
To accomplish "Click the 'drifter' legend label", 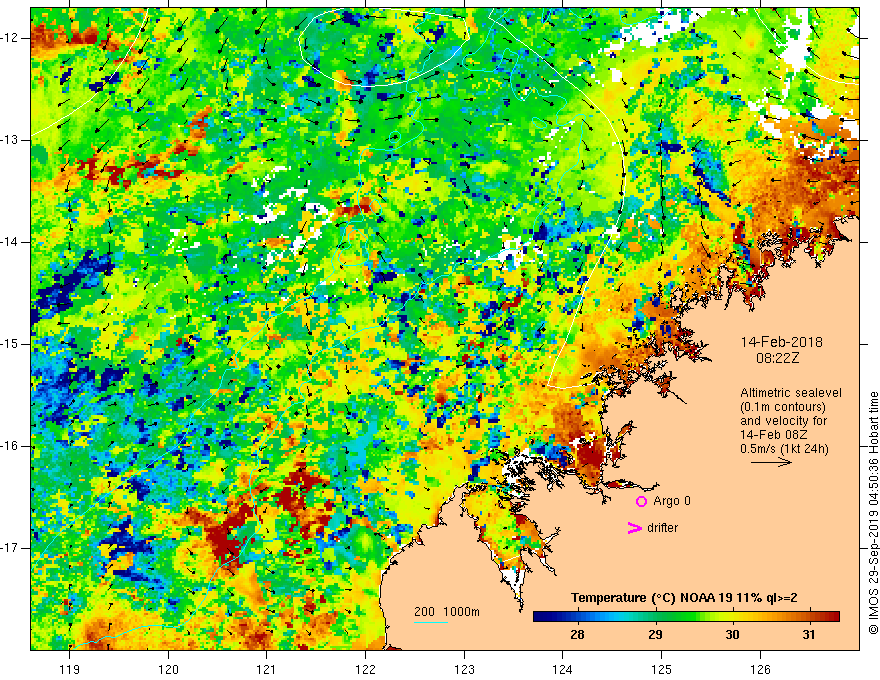I will coord(662,528).
